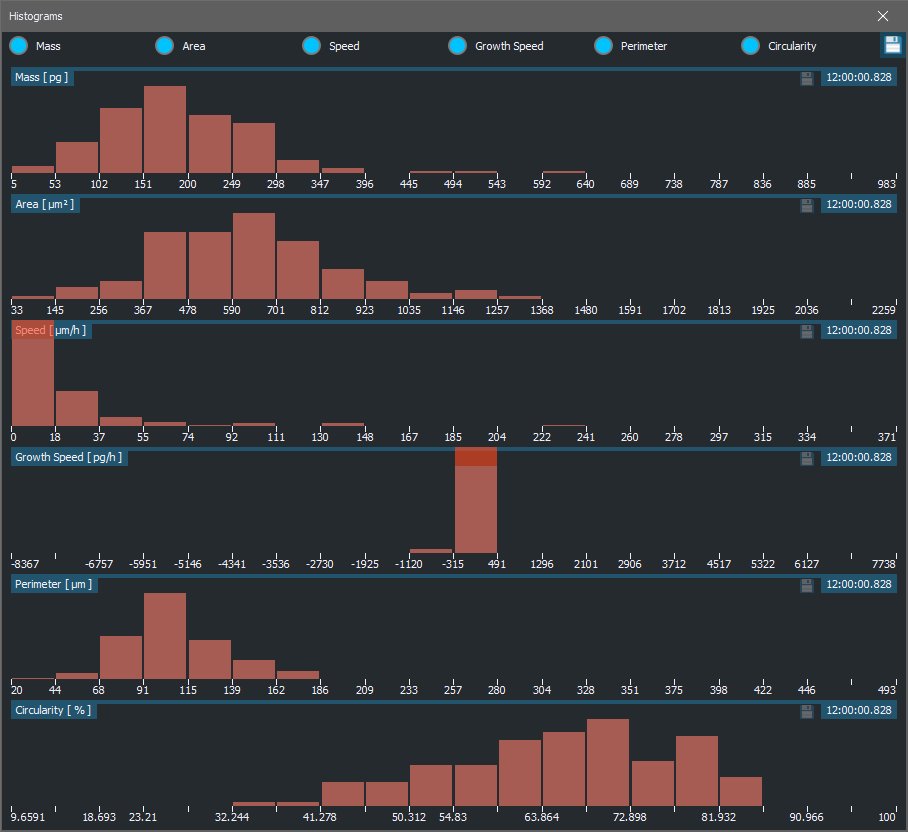Select the tallest Circularity histogram bar
Viewport: 908px width, 832px height.
pos(608,762)
